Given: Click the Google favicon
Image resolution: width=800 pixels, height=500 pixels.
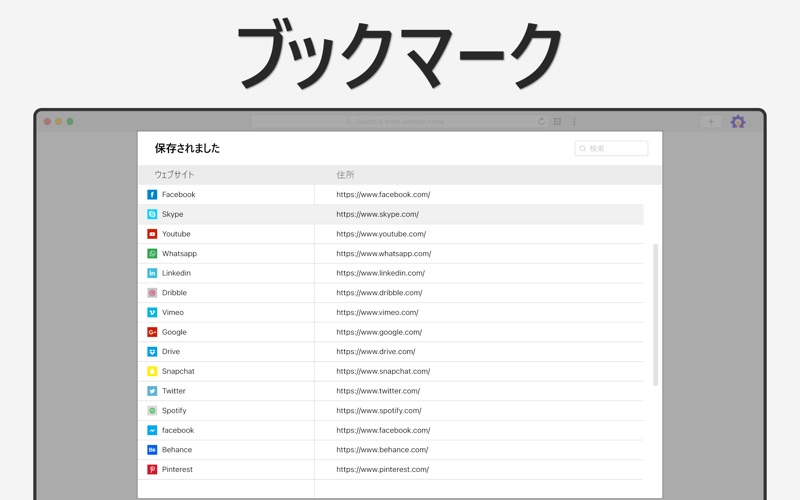Looking at the screenshot, I should [152, 332].
